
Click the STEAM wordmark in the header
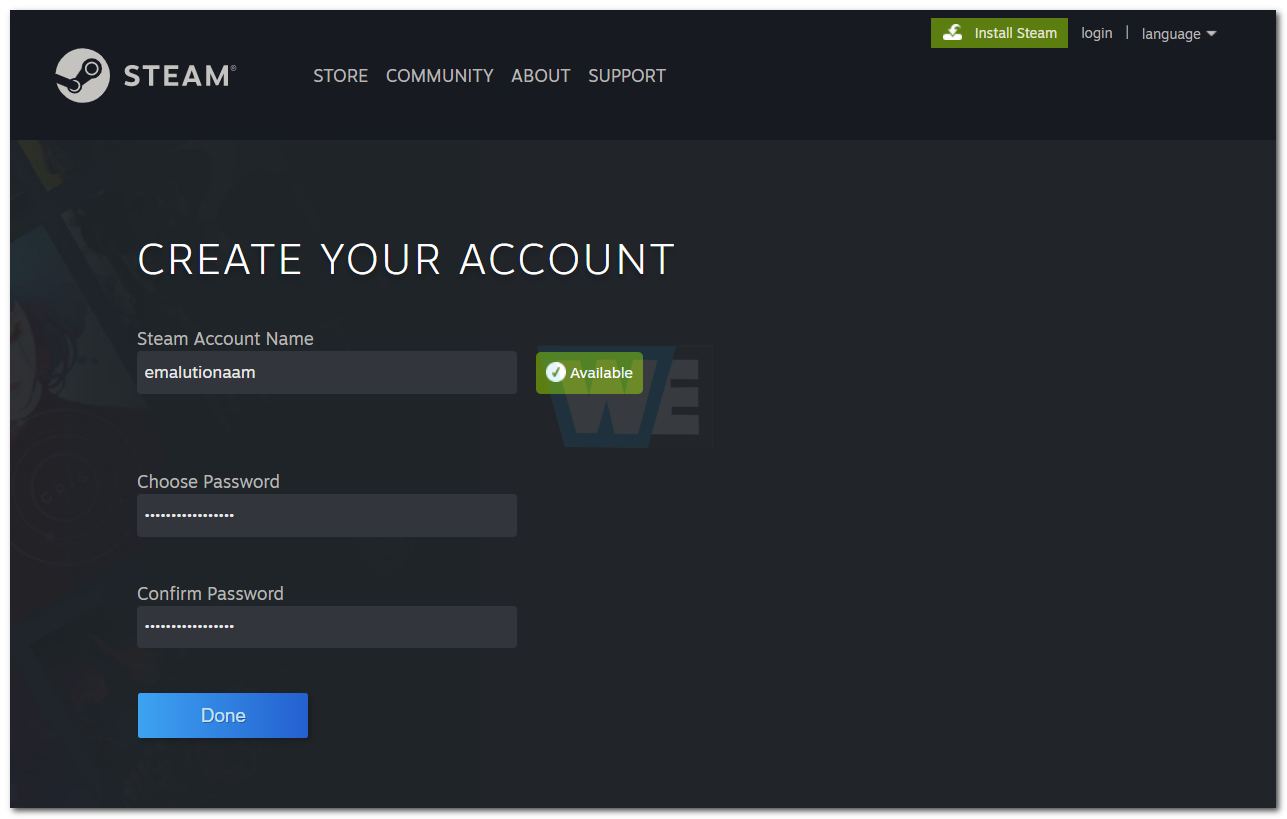tap(176, 74)
